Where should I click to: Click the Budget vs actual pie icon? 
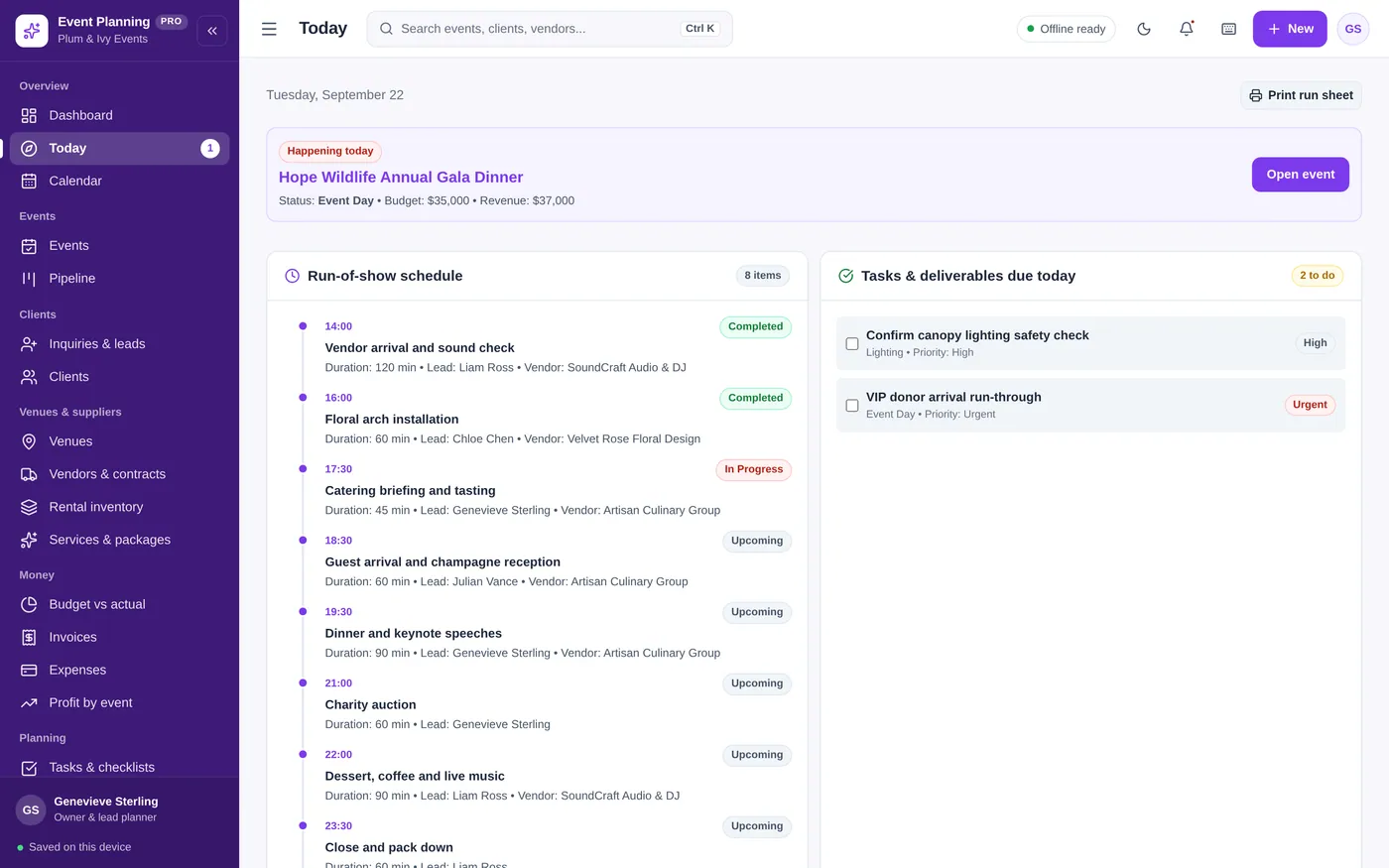(x=29, y=604)
